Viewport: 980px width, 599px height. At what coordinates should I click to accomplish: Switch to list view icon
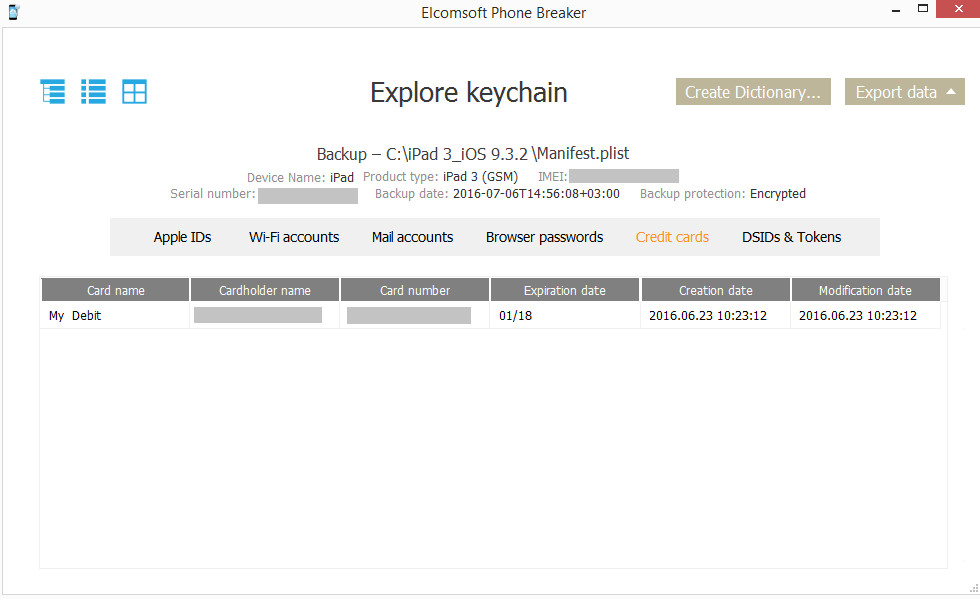point(93,92)
